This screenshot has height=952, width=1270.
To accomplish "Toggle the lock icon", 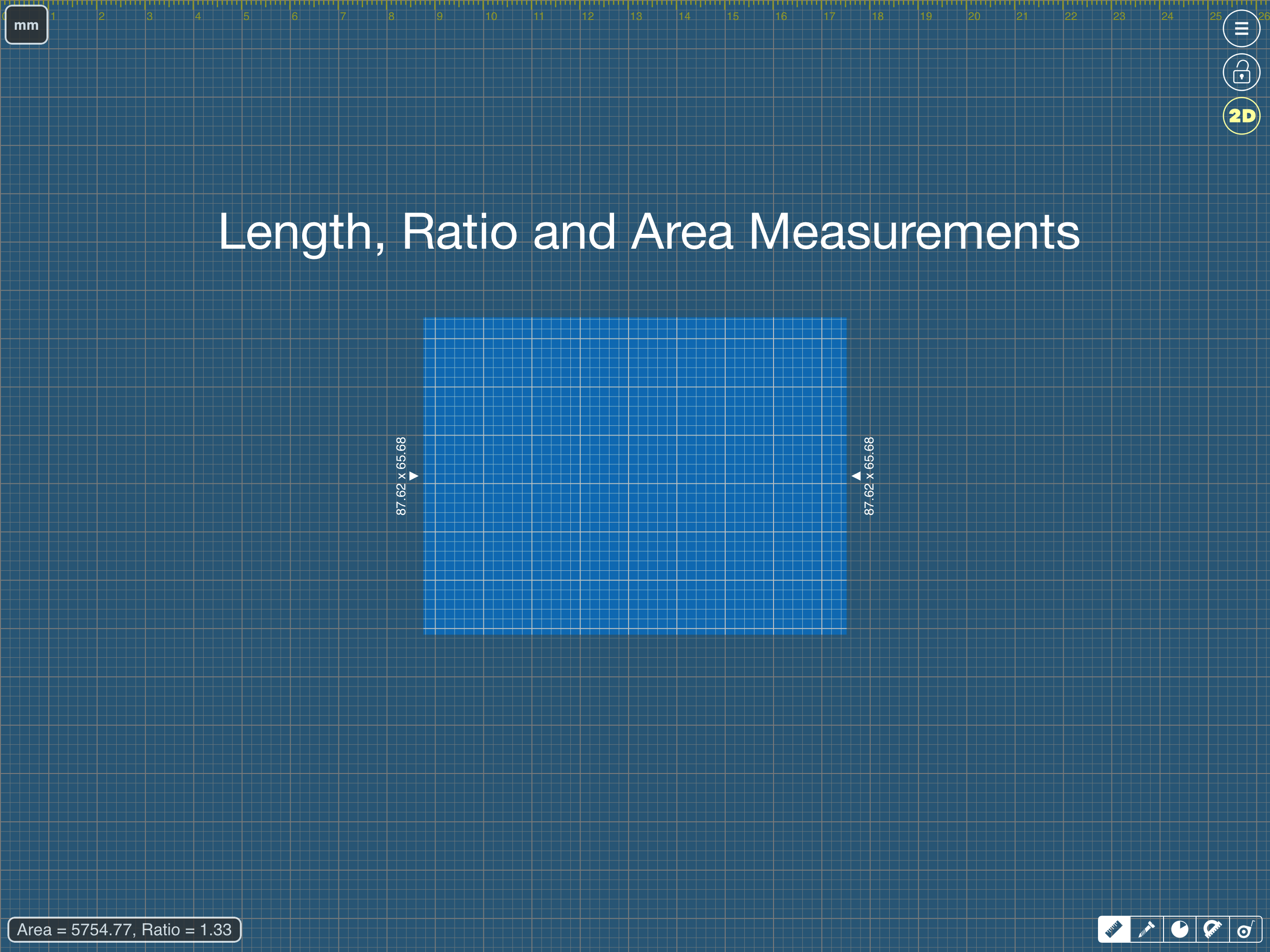I will click(x=1241, y=73).
